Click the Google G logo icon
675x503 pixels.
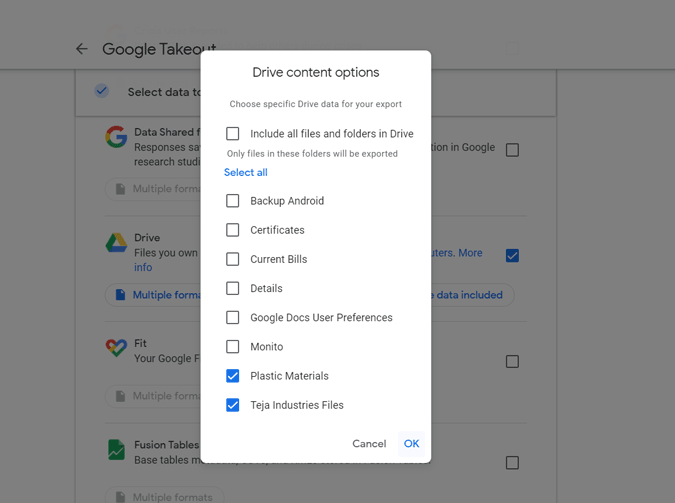(x=117, y=137)
